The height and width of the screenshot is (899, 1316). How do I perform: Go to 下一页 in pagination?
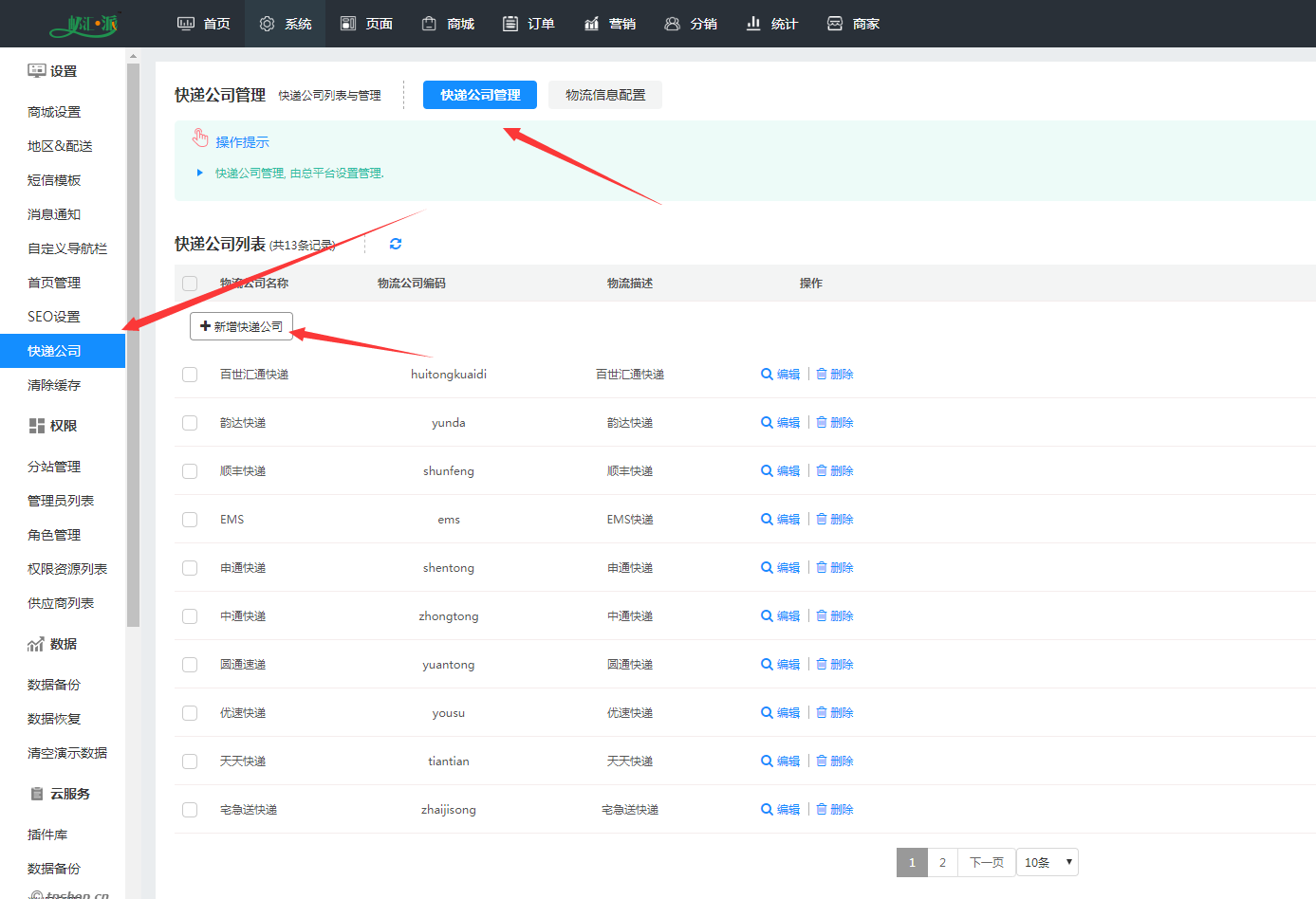pos(987,862)
